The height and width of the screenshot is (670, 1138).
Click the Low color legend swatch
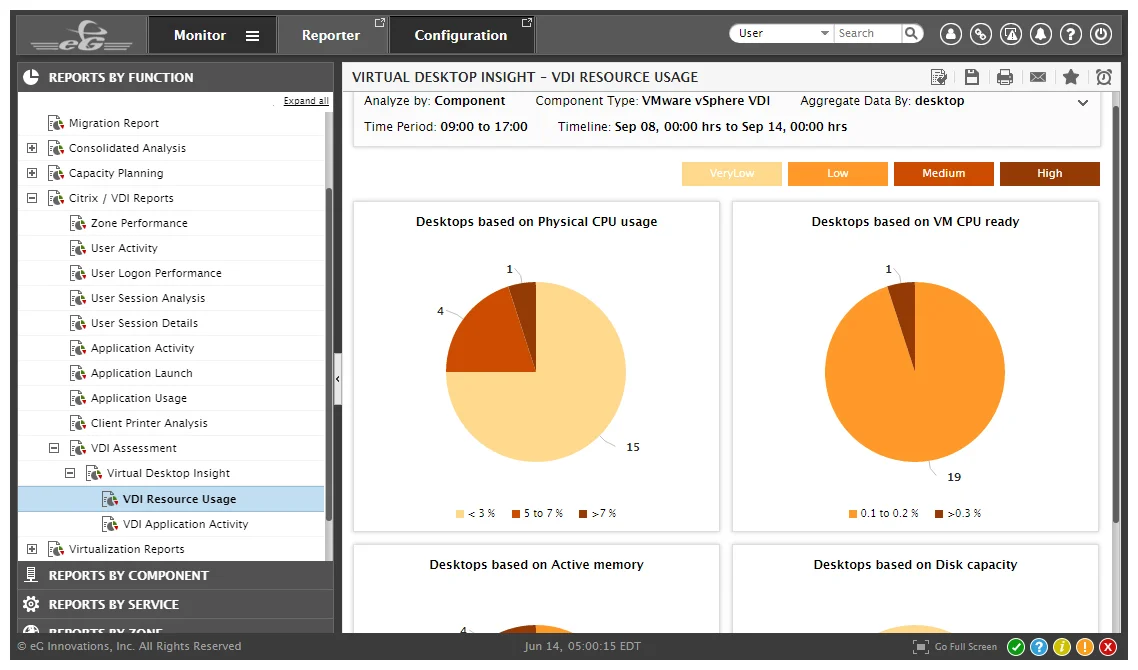point(838,173)
